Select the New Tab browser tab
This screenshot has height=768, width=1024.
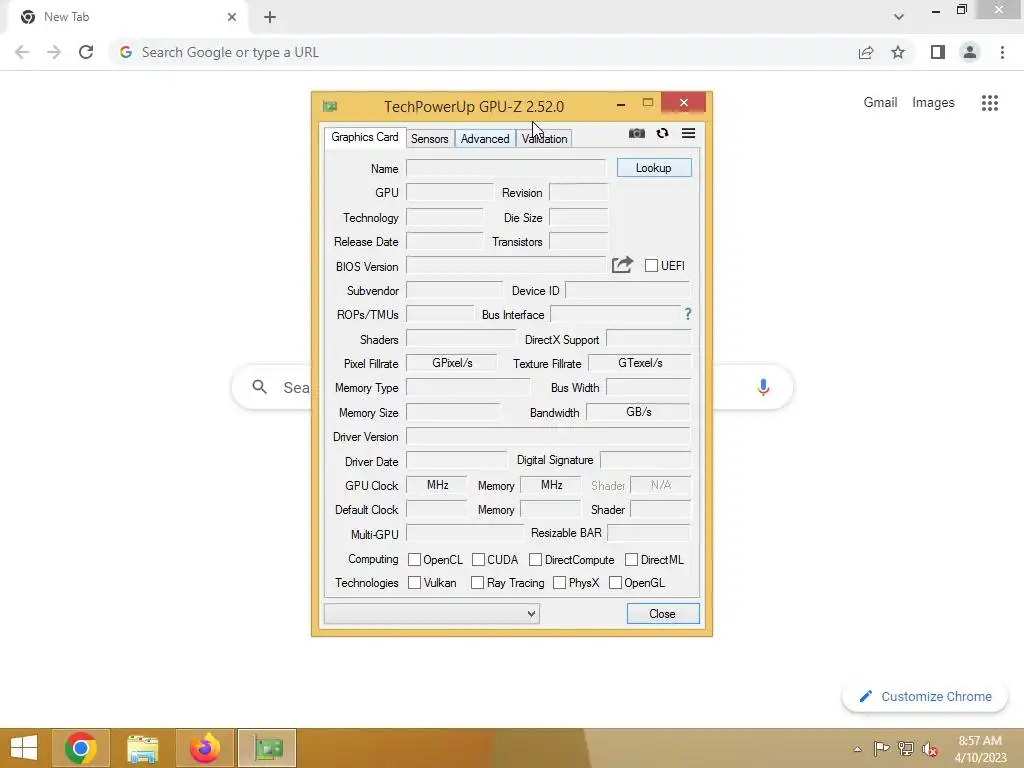tap(127, 17)
